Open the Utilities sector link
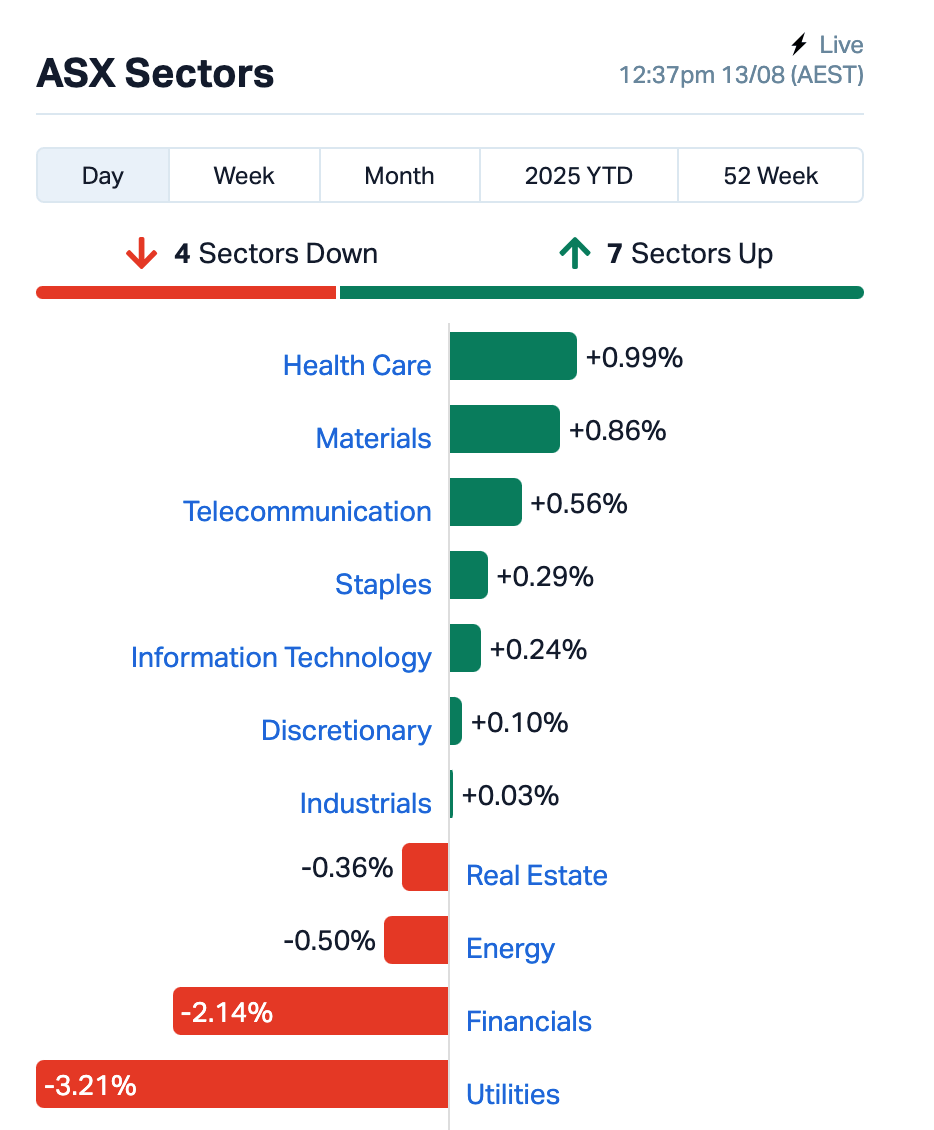 pyautogui.click(x=513, y=1095)
